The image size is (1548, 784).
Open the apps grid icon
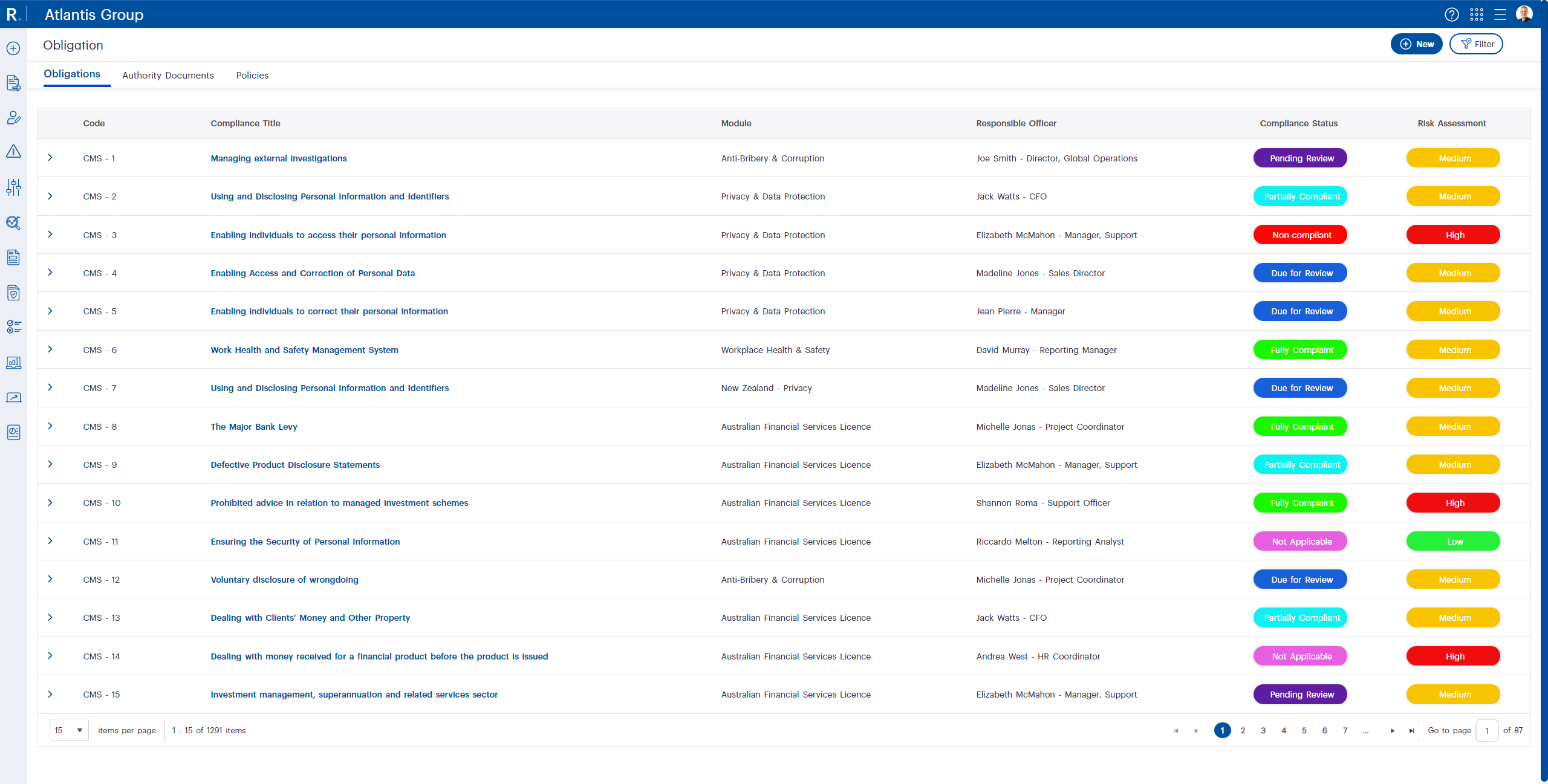tap(1477, 15)
